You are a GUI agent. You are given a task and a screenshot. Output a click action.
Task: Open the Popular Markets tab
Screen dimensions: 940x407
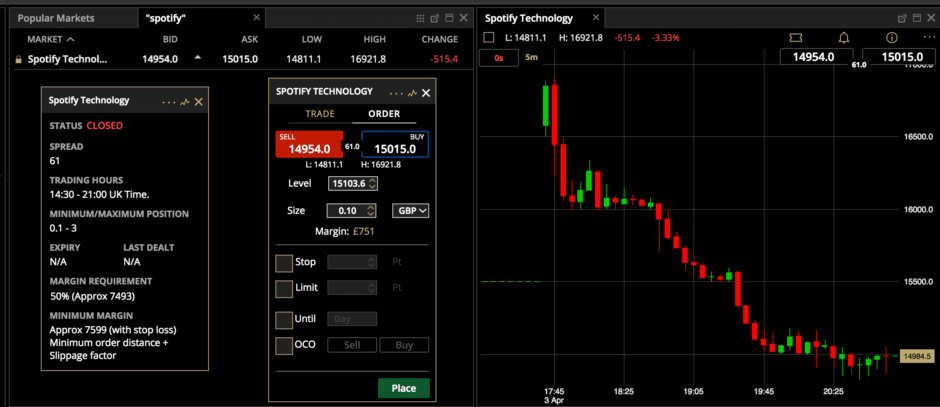56,18
